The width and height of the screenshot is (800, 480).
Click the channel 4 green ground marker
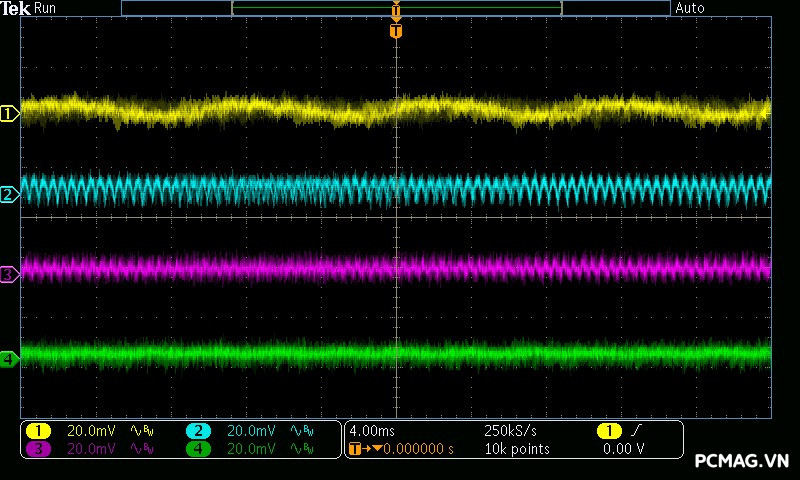(9, 358)
